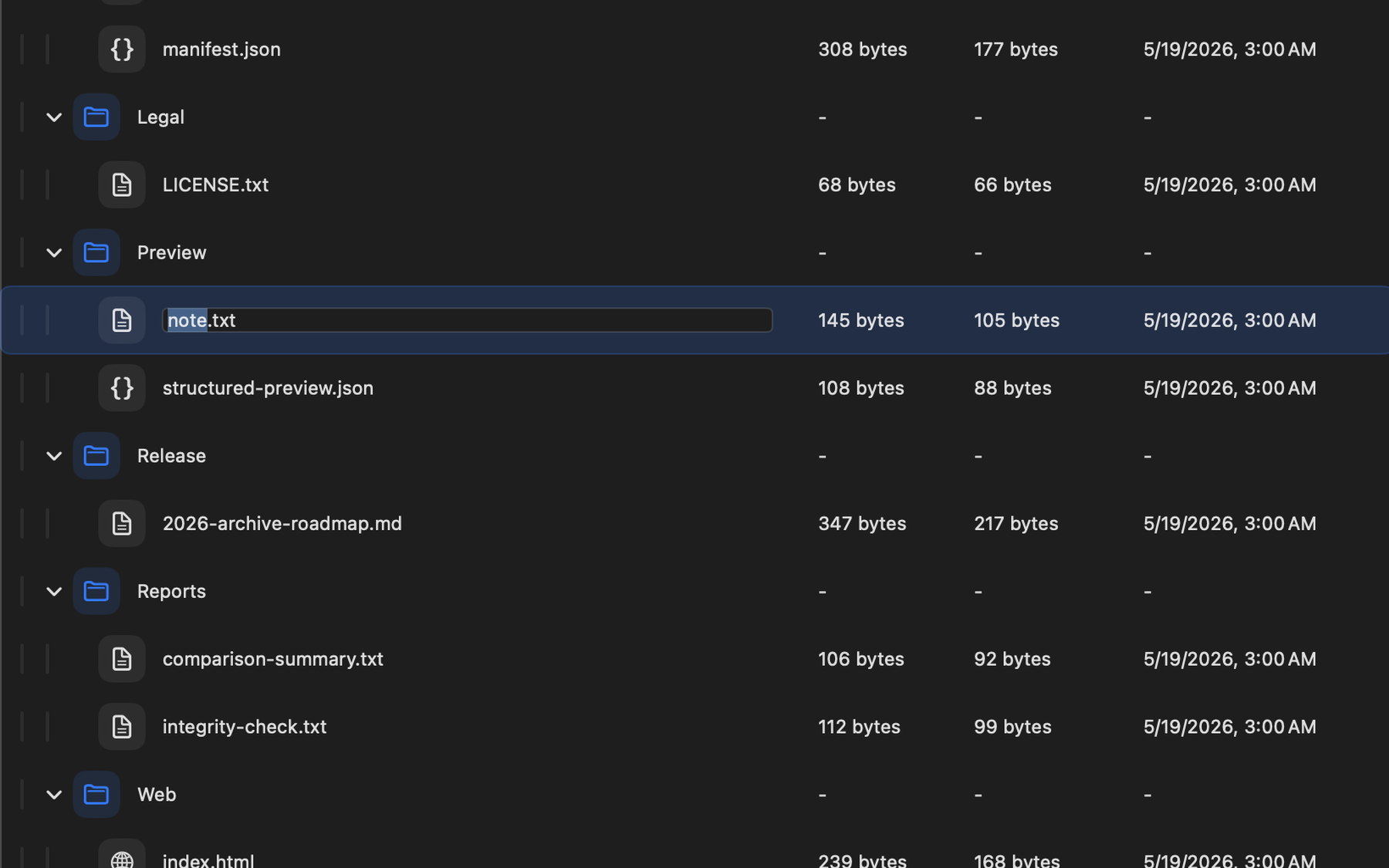Viewport: 1389px width, 868px height.
Task: Click the Reports folder icon
Action: coord(96,591)
